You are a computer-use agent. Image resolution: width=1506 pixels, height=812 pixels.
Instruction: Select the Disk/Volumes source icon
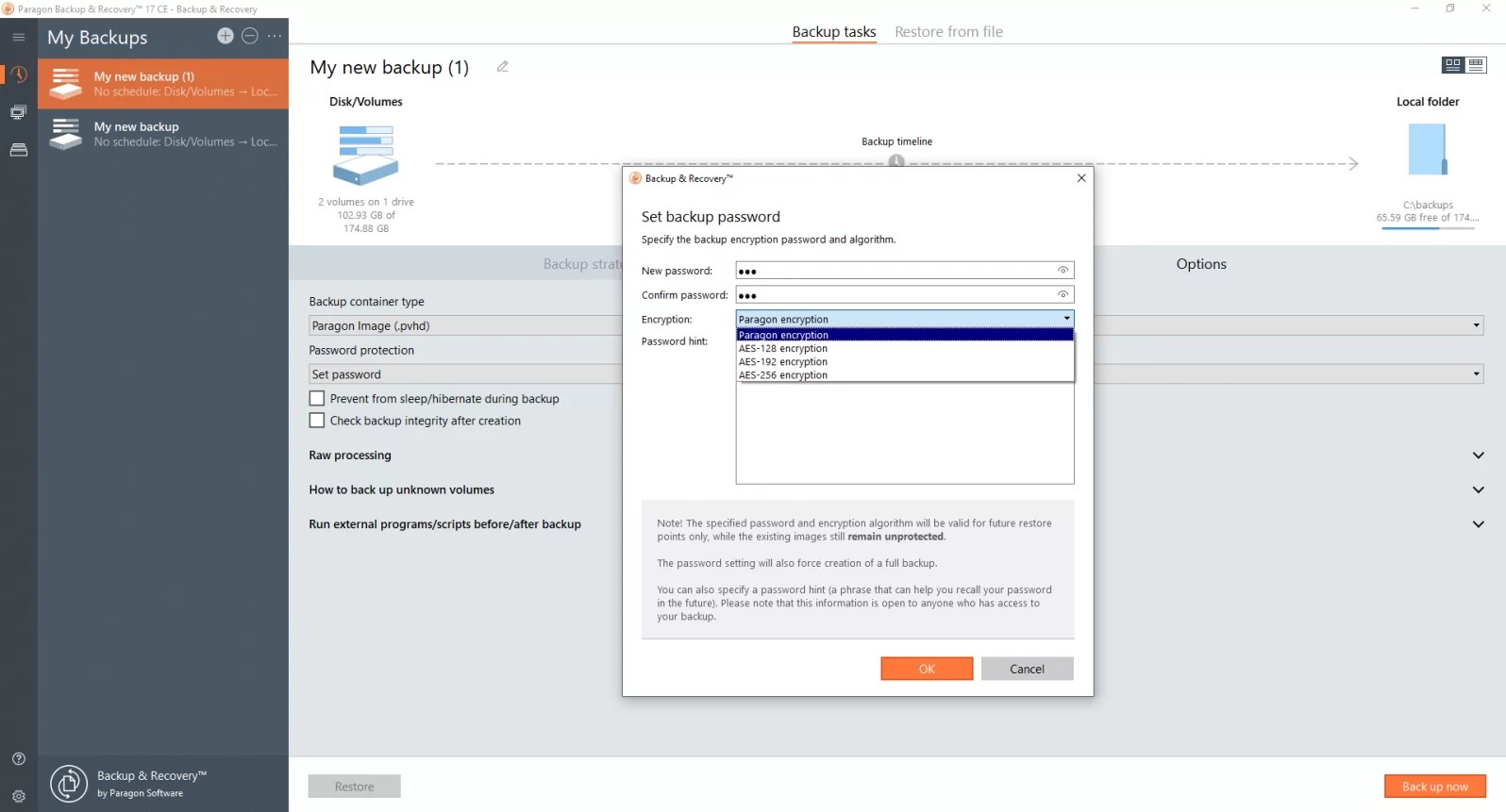click(366, 155)
